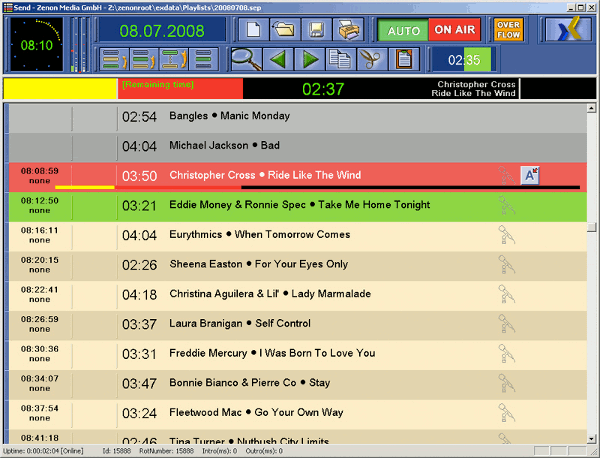Print the playlist with the printer icon

[347, 30]
